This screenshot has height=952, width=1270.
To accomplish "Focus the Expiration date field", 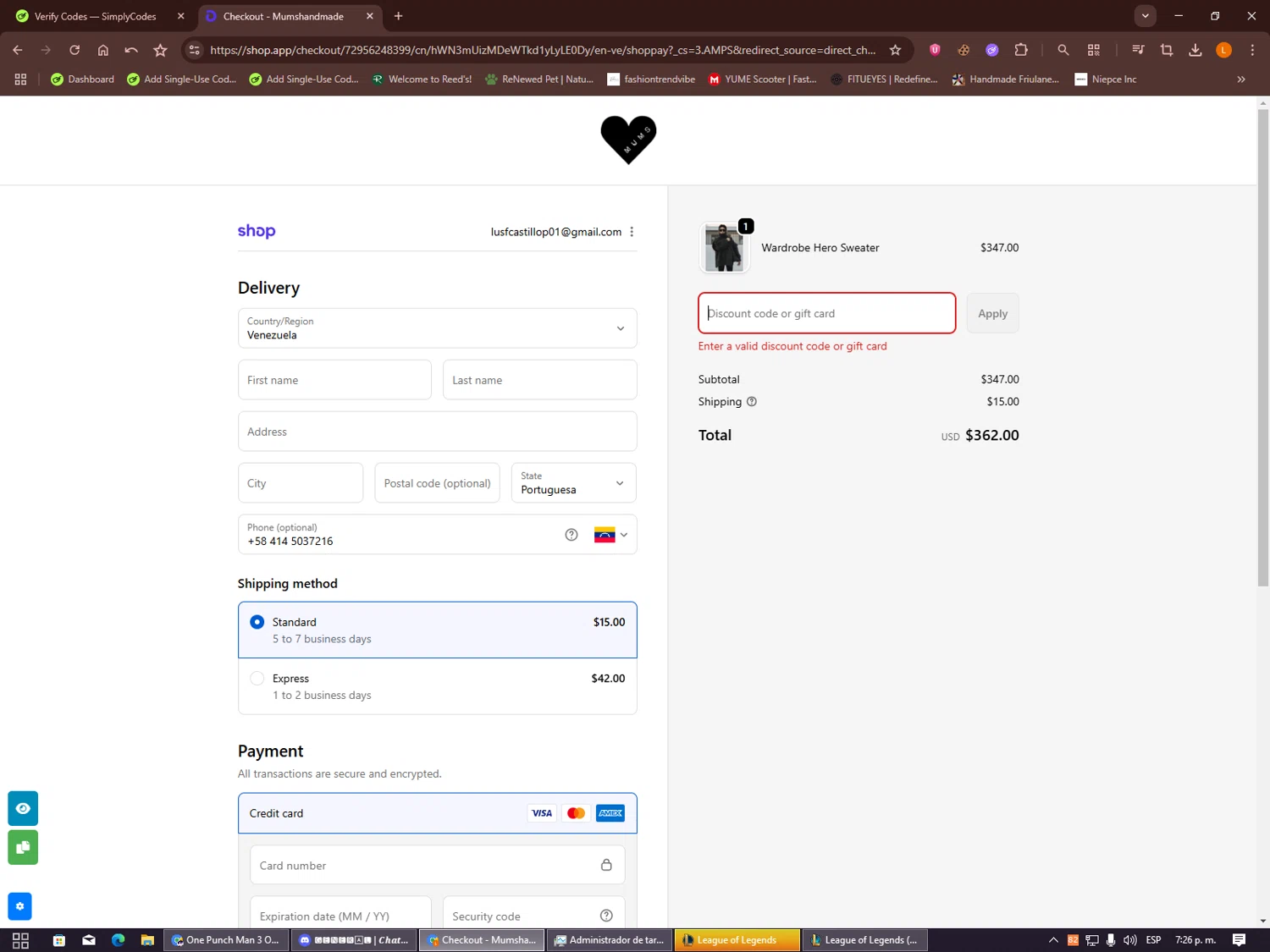I will tap(340, 913).
